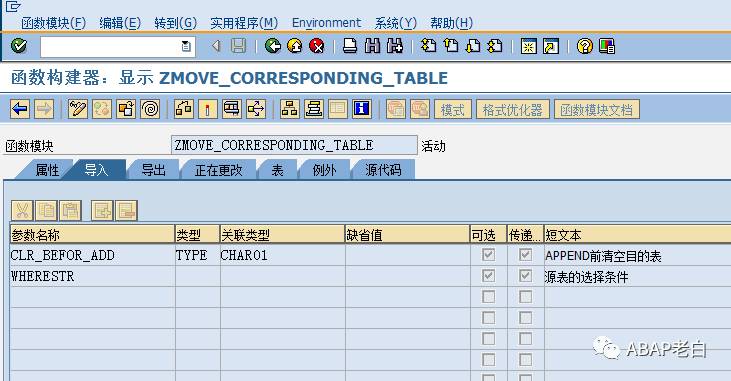Viewport: 731px width, 381px height.
Task: Click the 短文本 column header
Action: (637, 235)
